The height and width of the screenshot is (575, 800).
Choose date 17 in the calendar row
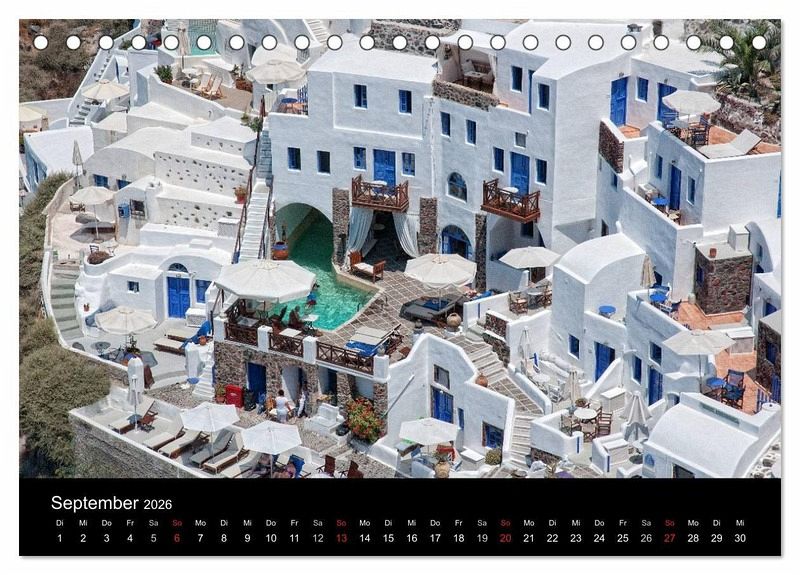pos(435,538)
